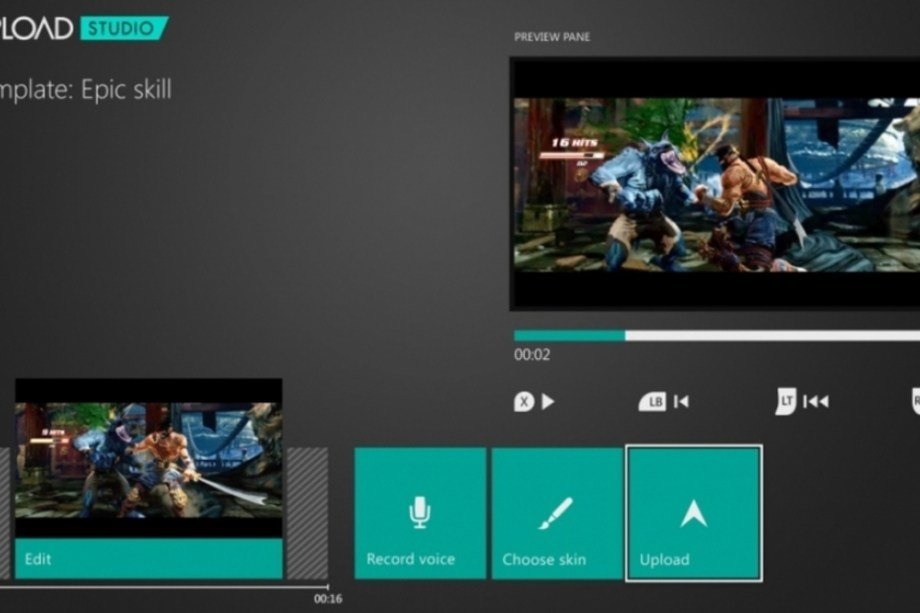The image size is (920, 613).
Task: Jump to start with the LT rewind control
Action: 801,401
